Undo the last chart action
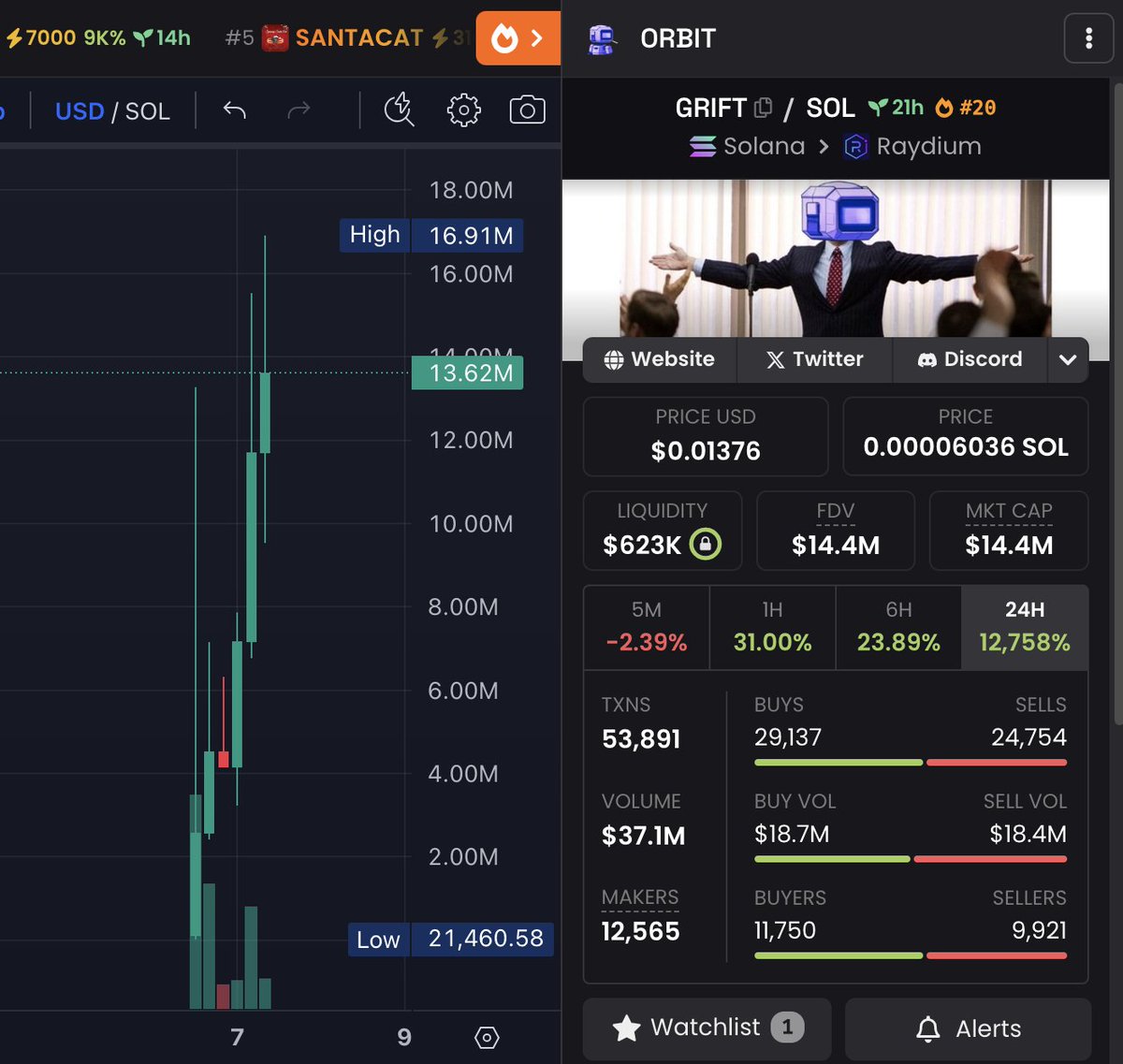Screen dimensions: 1123x1064 click(234, 110)
